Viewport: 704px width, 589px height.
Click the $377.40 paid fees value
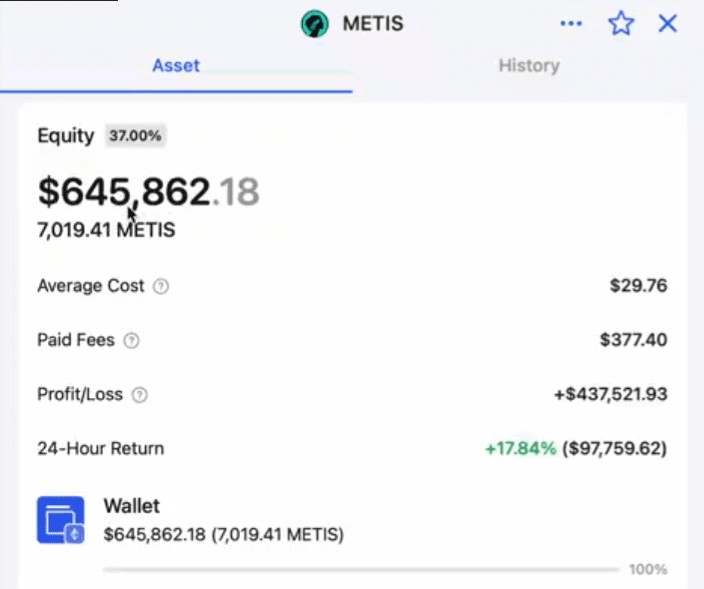click(633, 341)
